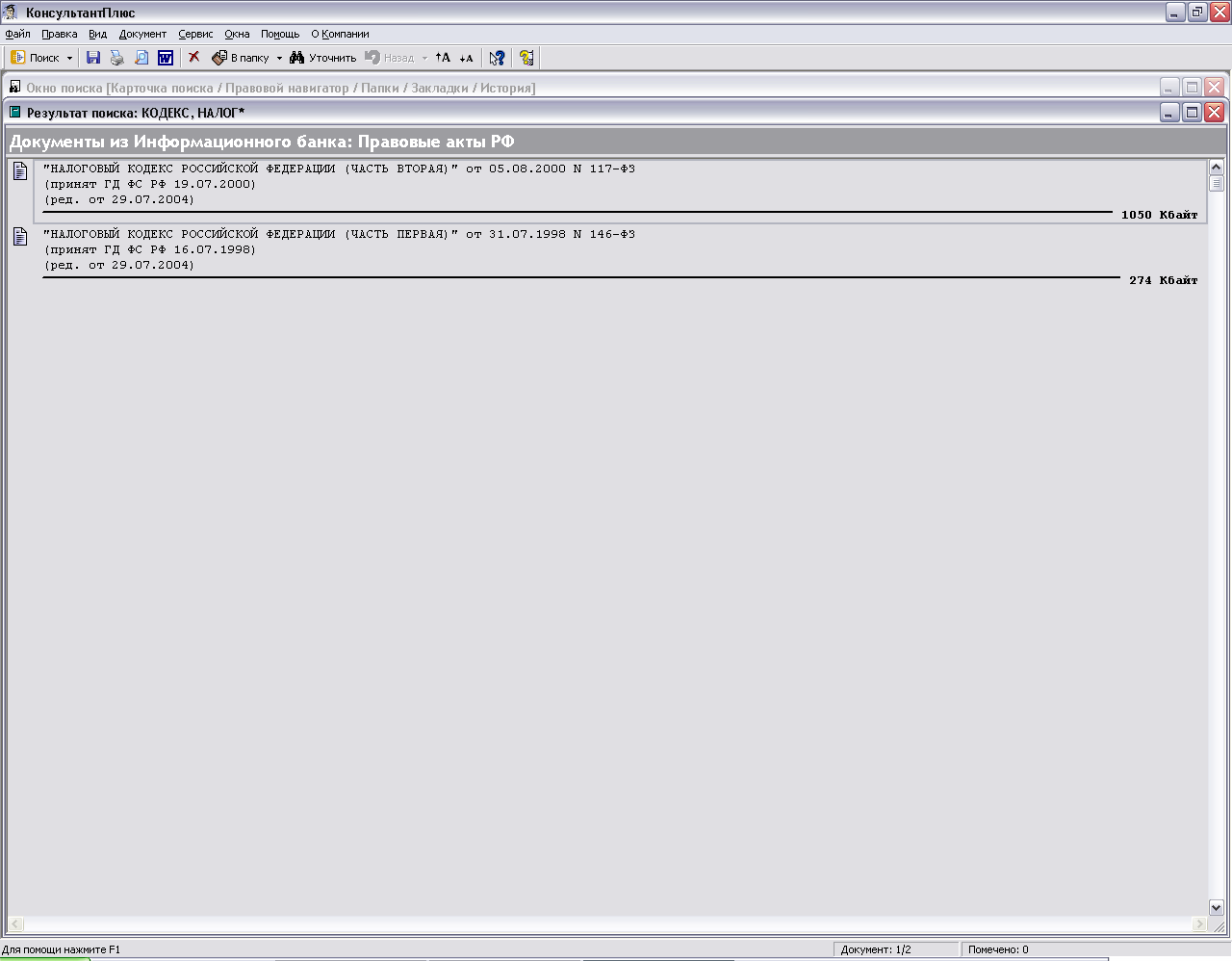The width and height of the screenshot is (1232, 961).
Task: Click scrollbar down arrow in results list
Action: click(1217, 907)
